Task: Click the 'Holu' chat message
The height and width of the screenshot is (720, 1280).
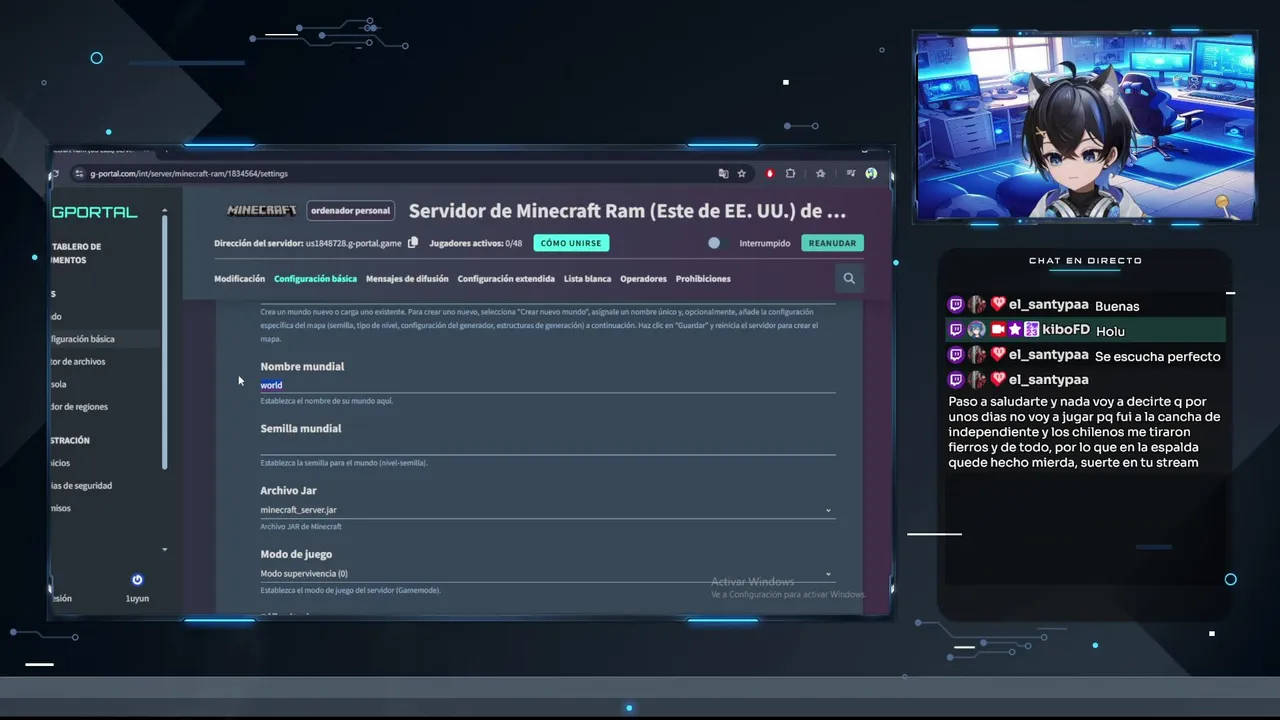Action: pos(1110,331)
